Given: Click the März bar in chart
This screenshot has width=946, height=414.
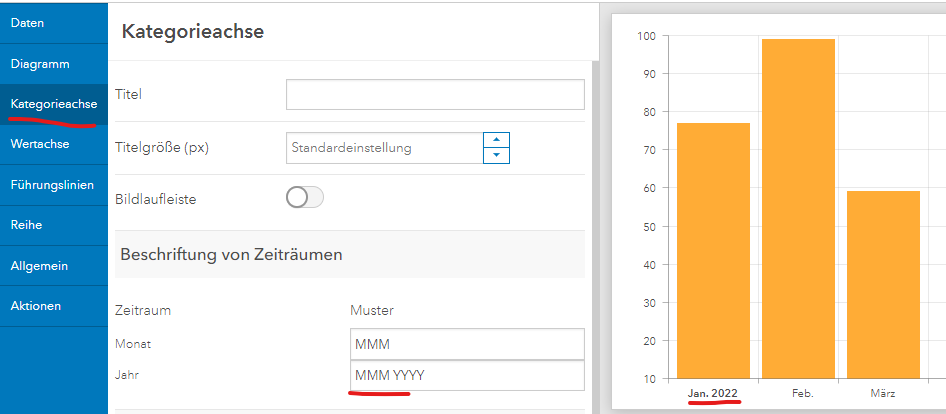Looking at the screenshot, I should click(882, 284).
